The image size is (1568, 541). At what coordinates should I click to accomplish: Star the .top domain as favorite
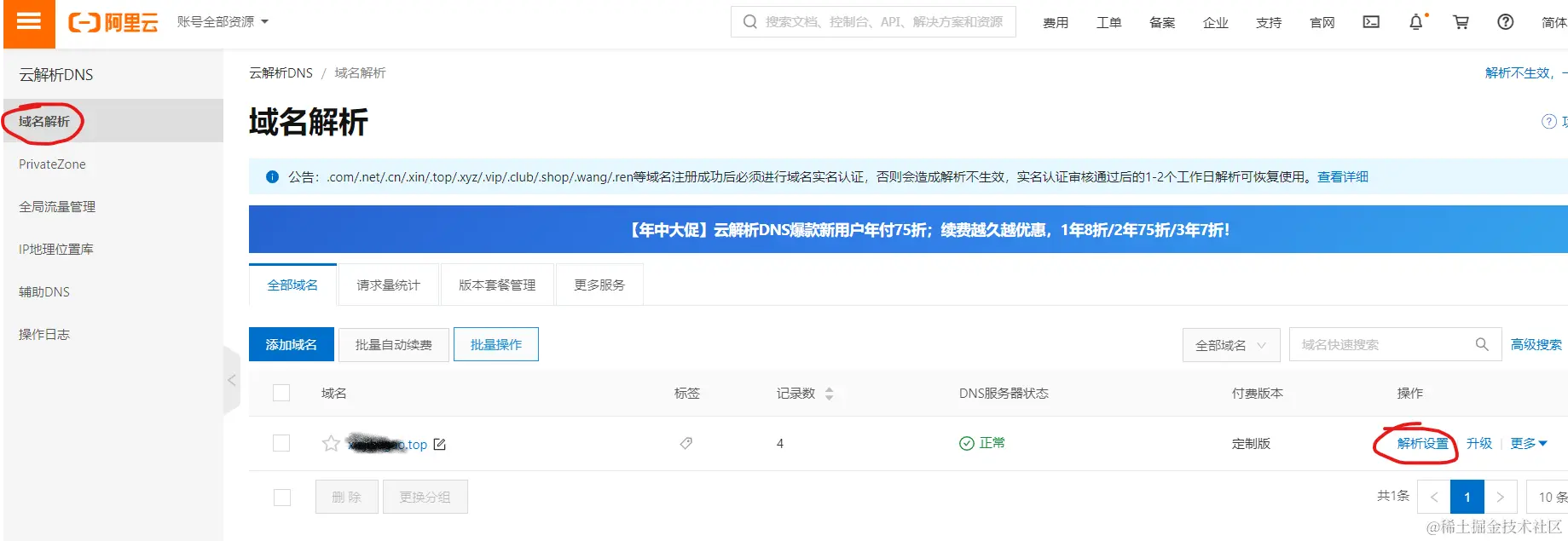point(331,444)
